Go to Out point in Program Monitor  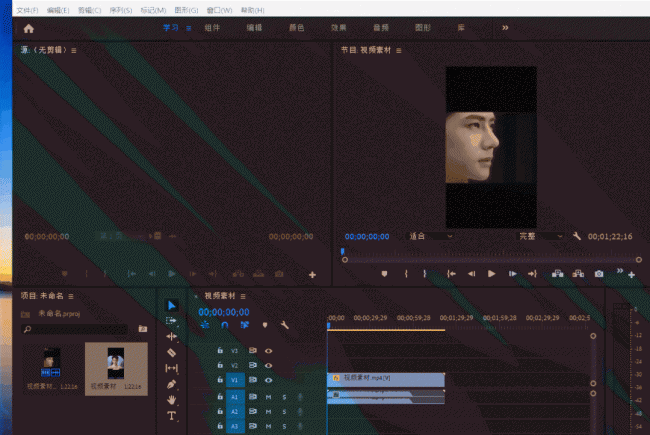tap(533, 274)
